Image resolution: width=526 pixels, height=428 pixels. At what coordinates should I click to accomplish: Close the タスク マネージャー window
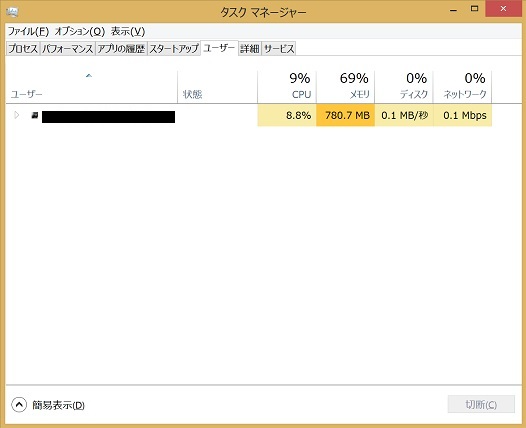coord(503,9)
